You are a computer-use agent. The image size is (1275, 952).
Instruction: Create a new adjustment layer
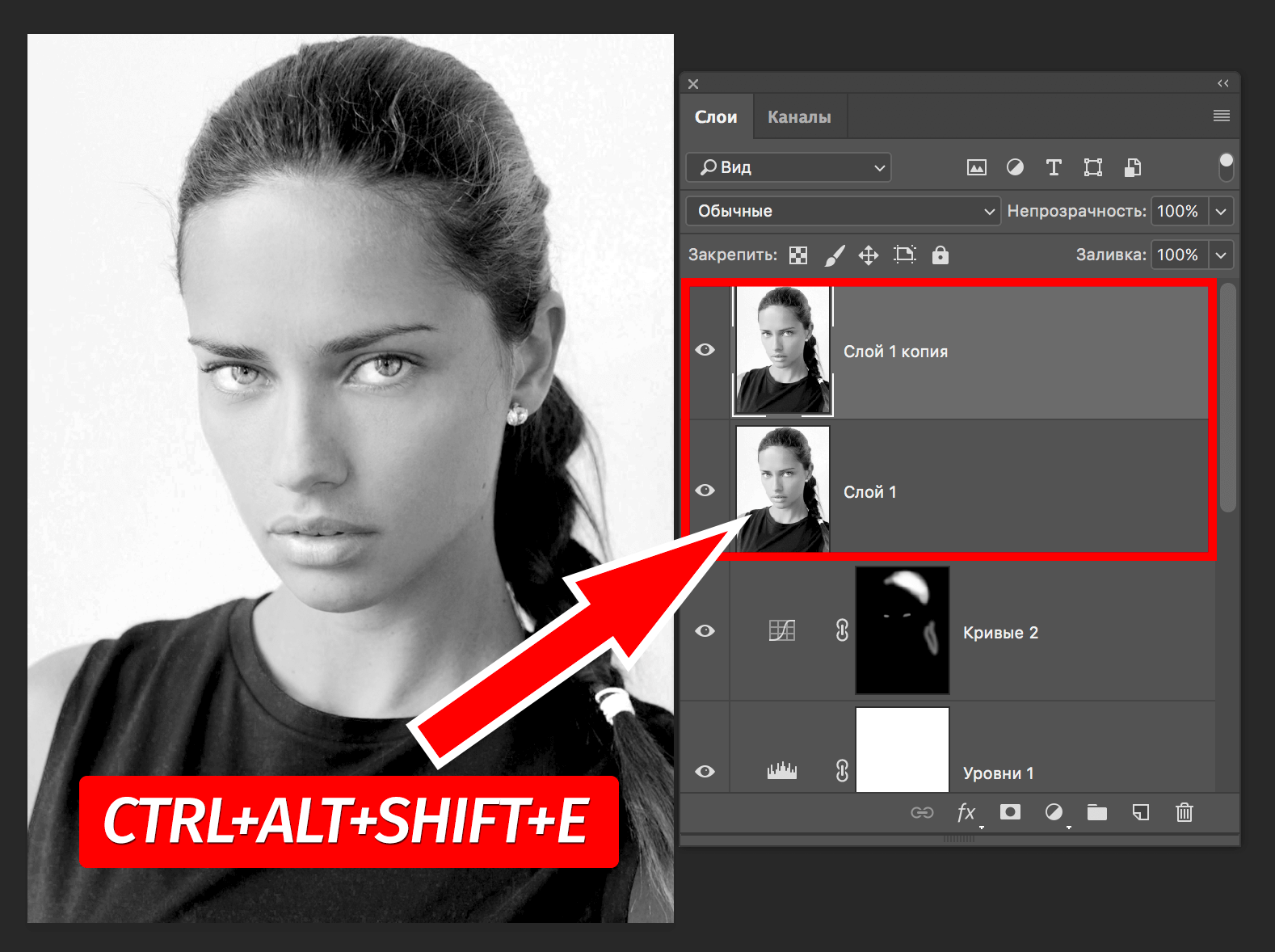[1054, 812]
